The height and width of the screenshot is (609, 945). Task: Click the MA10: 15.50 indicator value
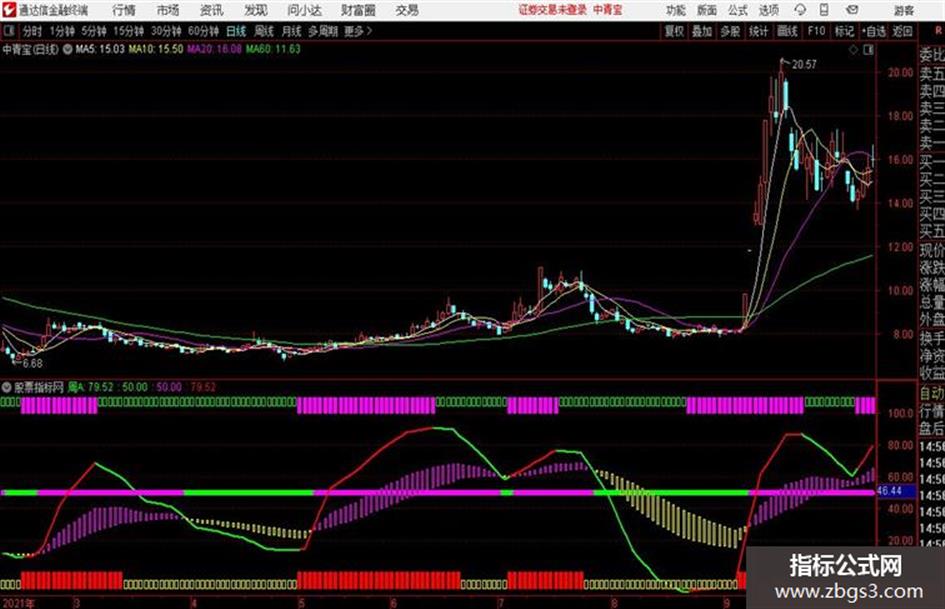pos(155,49)
